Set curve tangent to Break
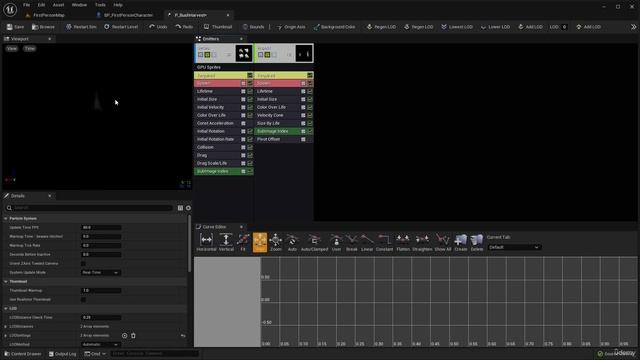The width and height of the screenshot is (640, 360). tap(351, 242)
